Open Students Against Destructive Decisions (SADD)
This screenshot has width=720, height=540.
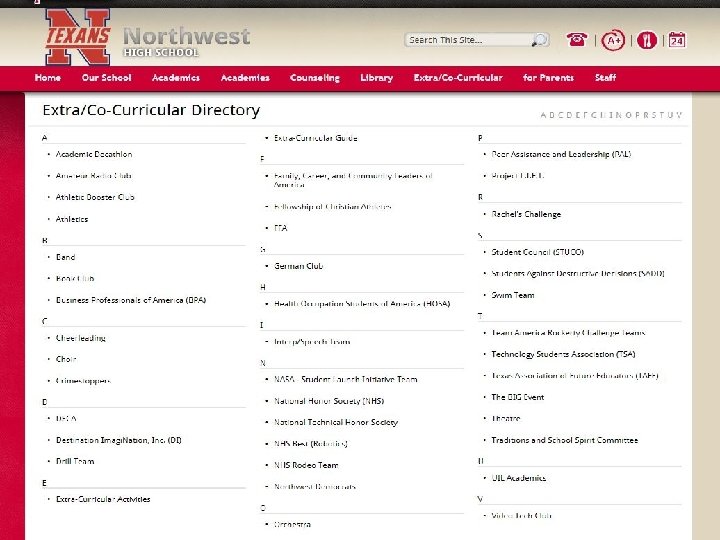click(x=578, y=273)
